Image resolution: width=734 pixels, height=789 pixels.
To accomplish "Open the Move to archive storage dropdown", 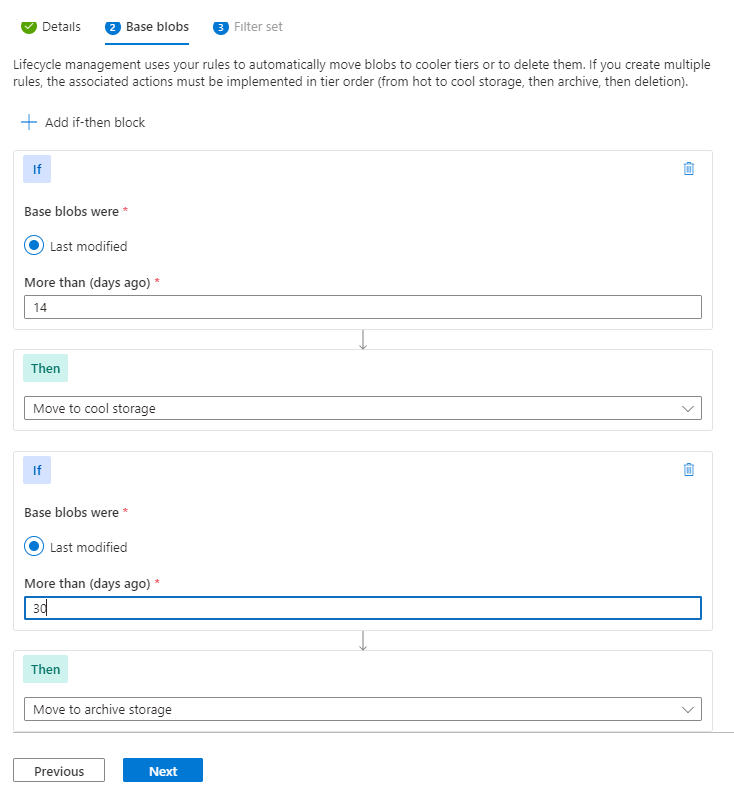I will [x=363, y=709].
